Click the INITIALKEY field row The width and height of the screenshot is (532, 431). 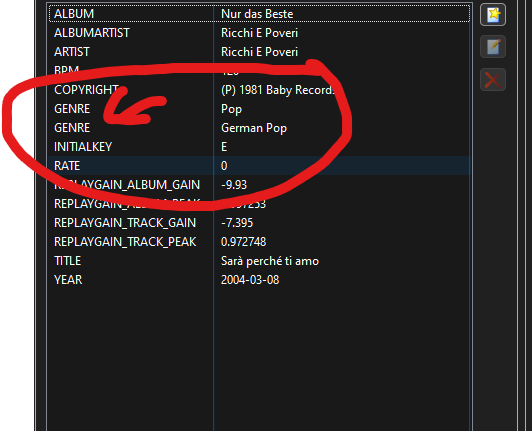[260, 147]
